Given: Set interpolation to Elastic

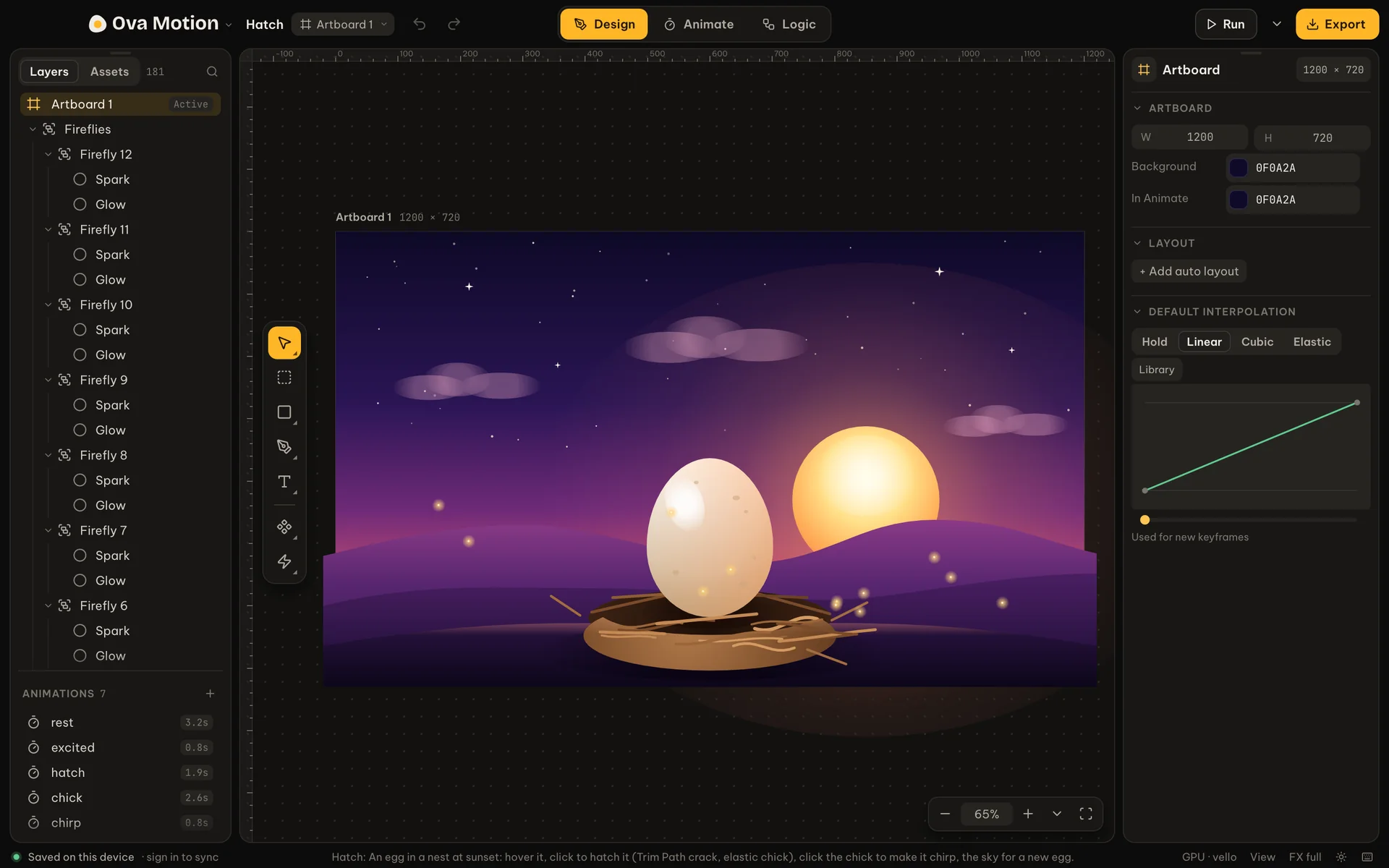Looking at the screenshot, I should pyautogui.click(x=1312, y=341).
